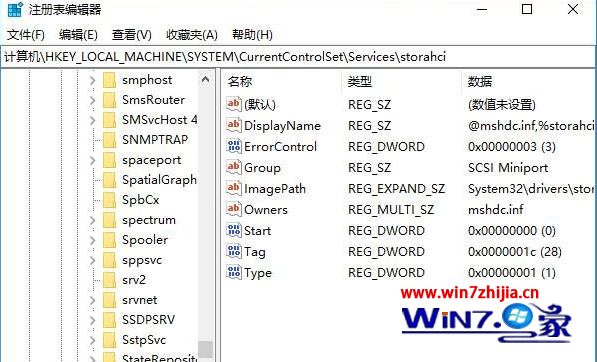
Task: Click the Group string value icon
Action: click(234, 167)
